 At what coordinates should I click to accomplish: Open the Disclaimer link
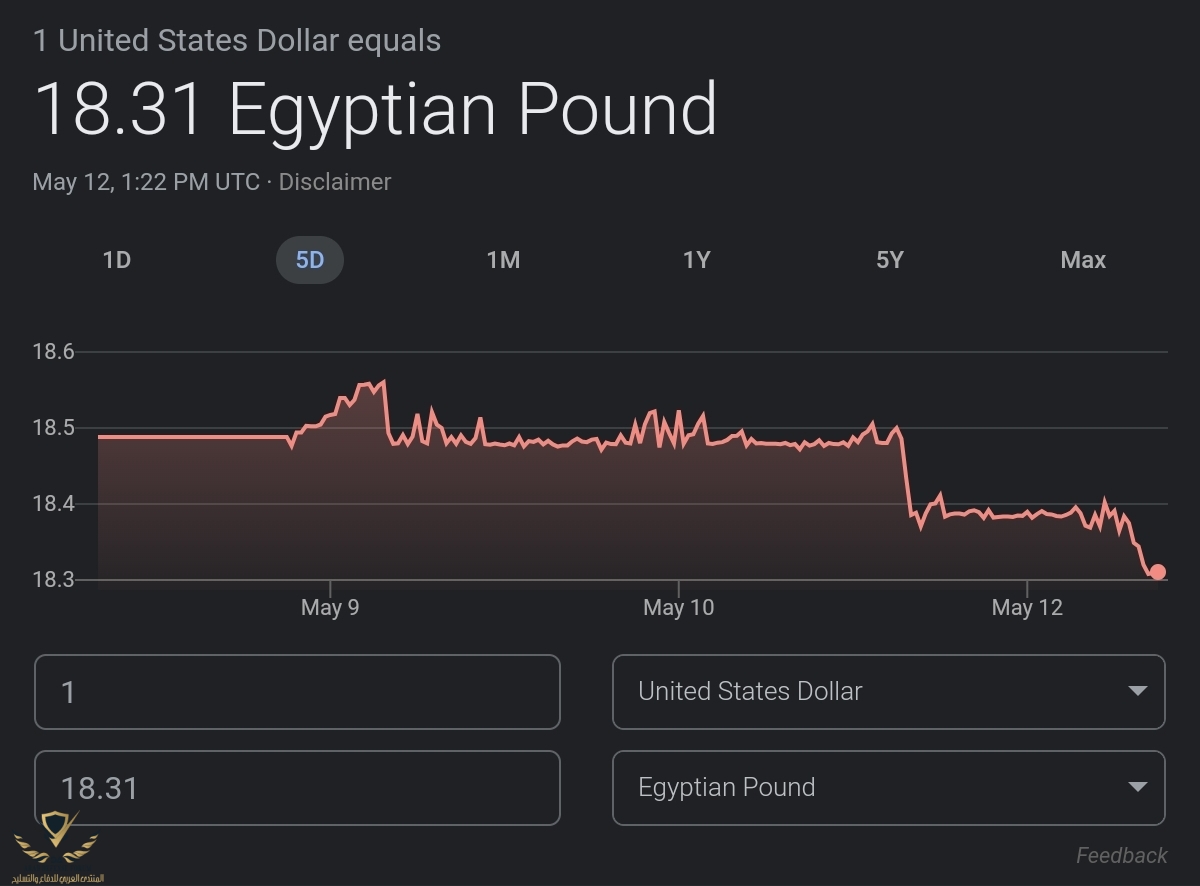click(x=335, y=182)
